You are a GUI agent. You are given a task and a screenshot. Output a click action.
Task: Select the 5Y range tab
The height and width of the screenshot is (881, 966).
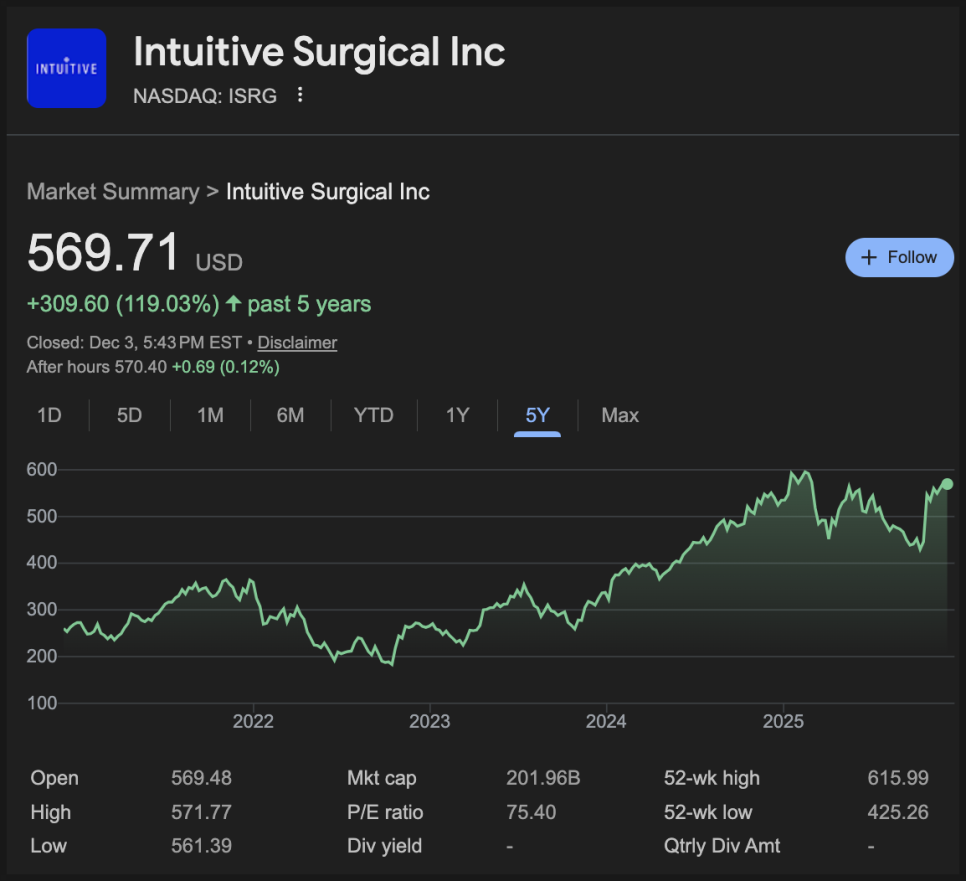[x=538, y=415]
